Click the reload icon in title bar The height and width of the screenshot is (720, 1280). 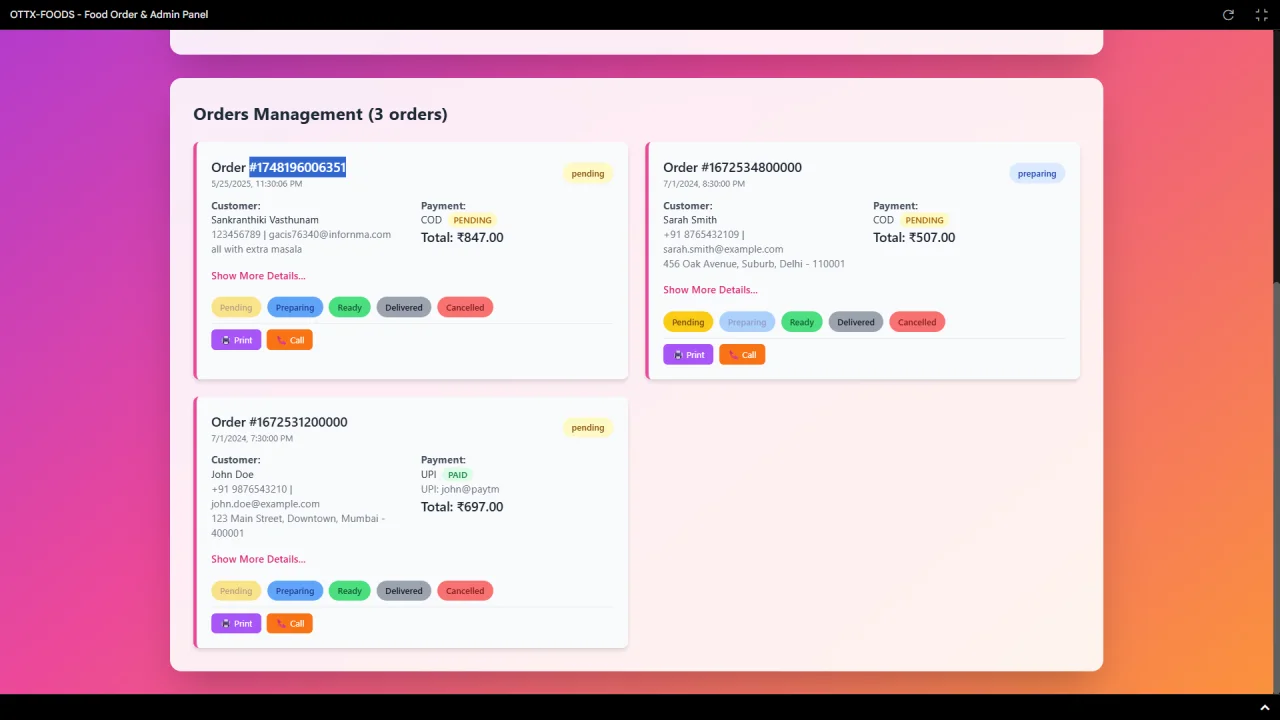tap(1228, 15)
